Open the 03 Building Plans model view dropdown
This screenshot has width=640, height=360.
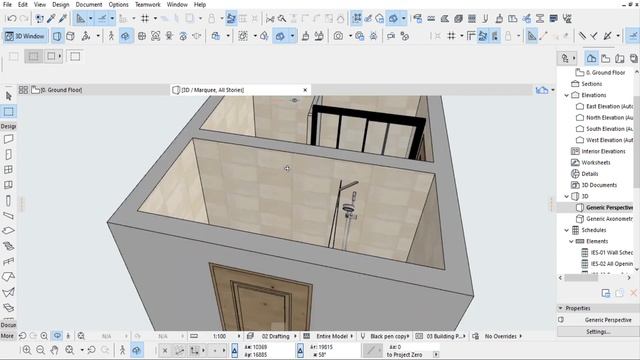click(446, 336)
